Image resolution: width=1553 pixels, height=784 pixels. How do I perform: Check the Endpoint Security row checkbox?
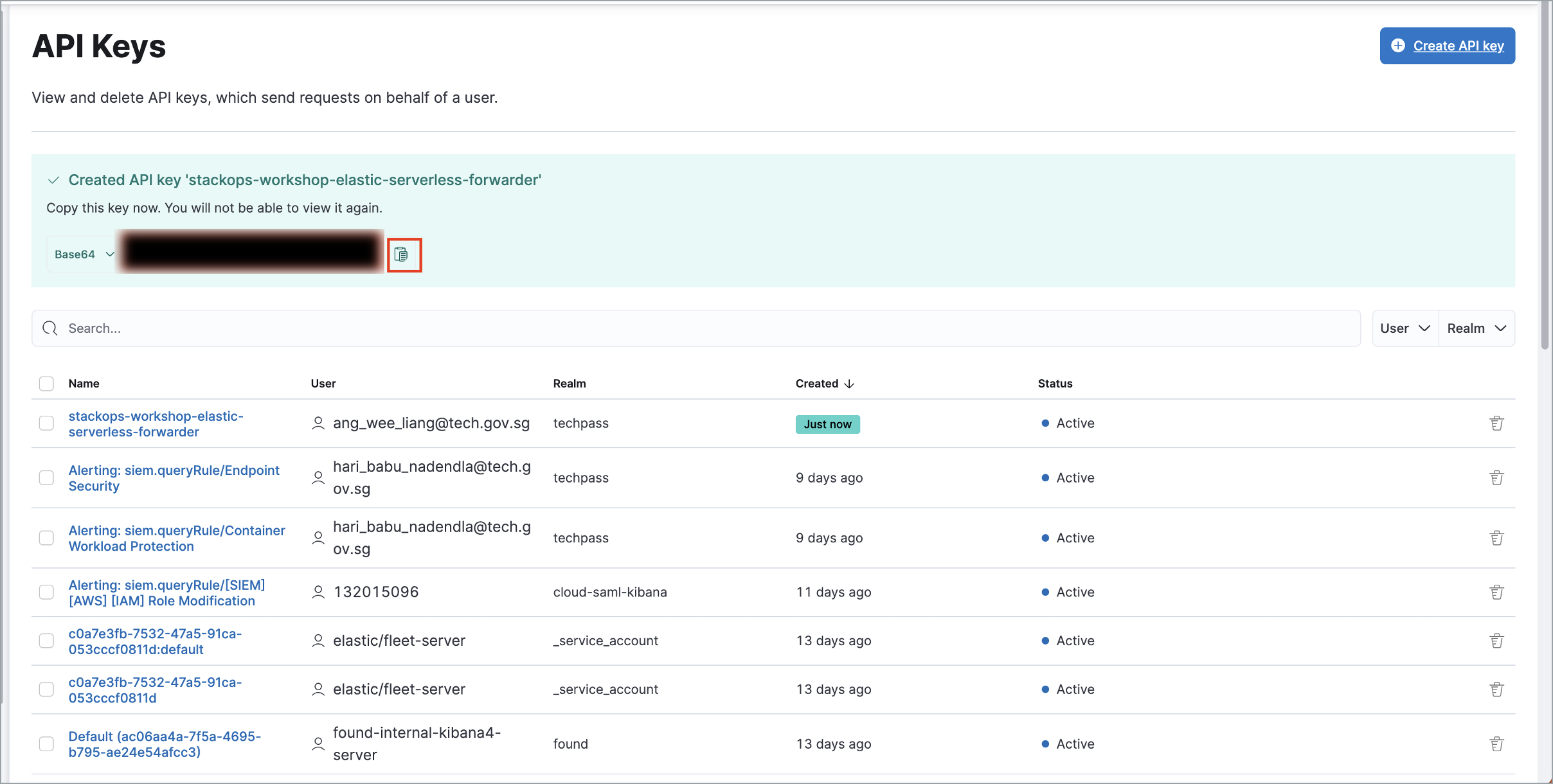tap(46, 478)
